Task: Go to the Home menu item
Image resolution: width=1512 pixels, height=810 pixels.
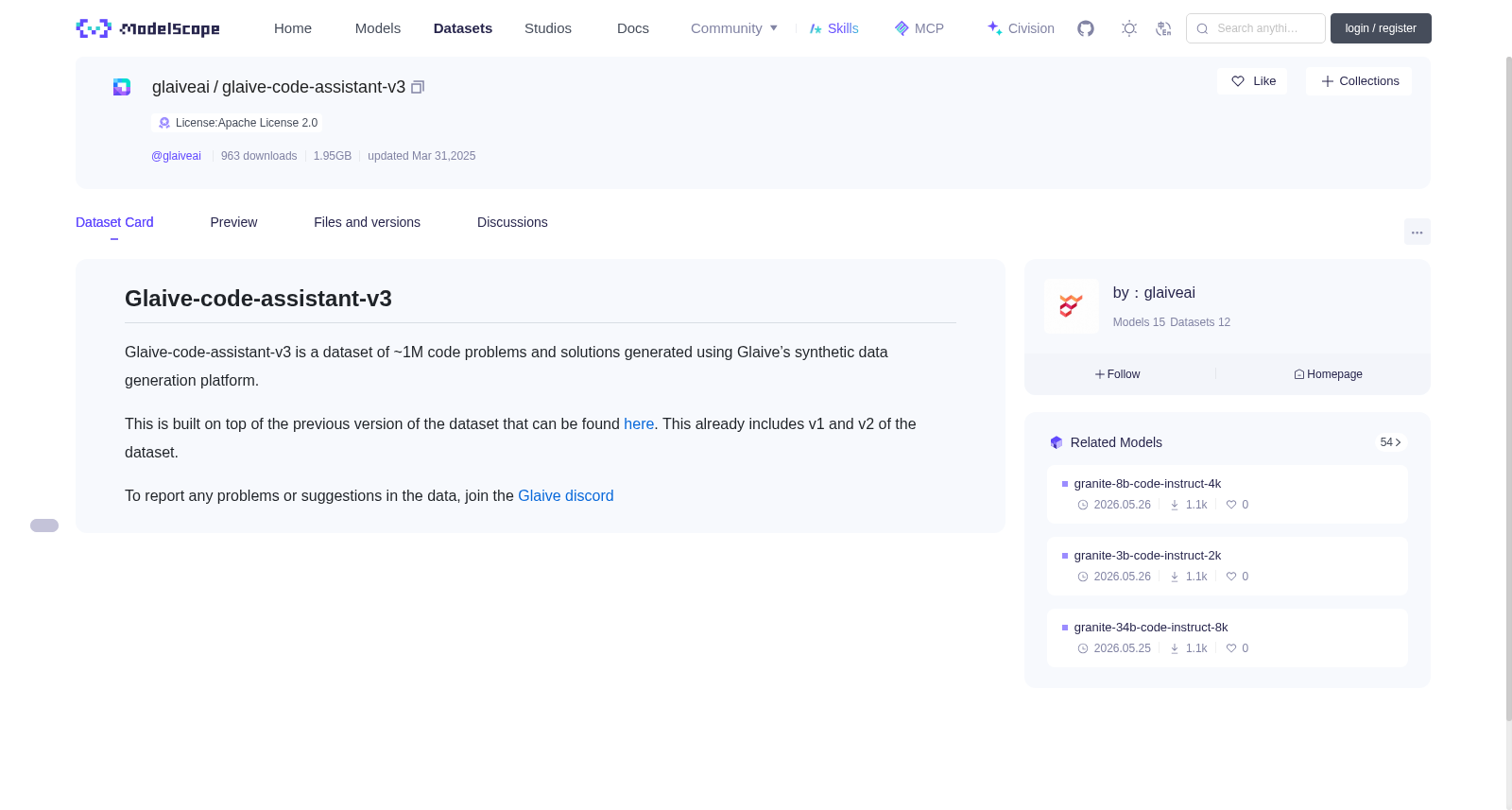Action: [293, 28]
